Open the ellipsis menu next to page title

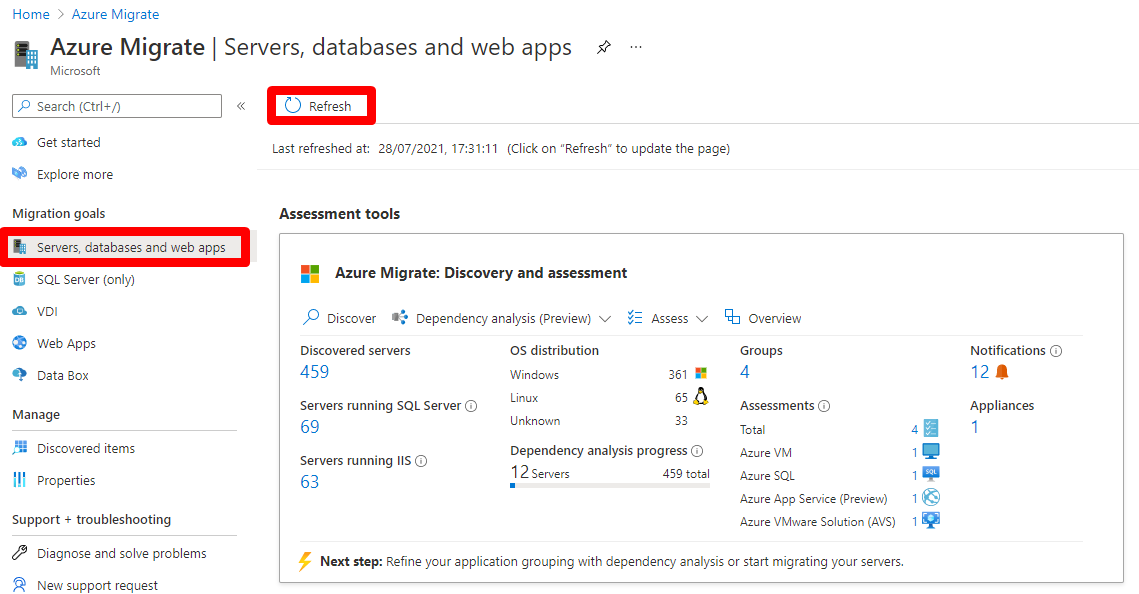636,47
